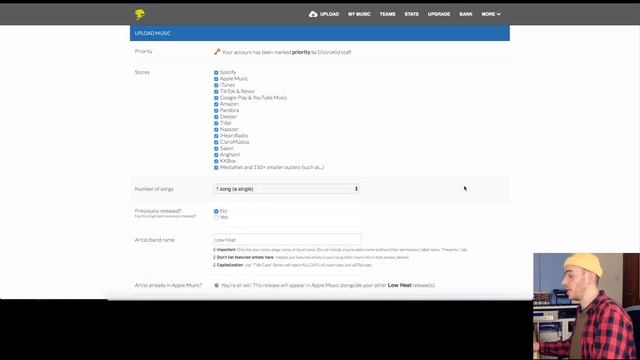Click the 'Number of songs' label
Image resolution: width=640 pixels, height=360 pixels.
pyautogui.click(x=154, y=189)
